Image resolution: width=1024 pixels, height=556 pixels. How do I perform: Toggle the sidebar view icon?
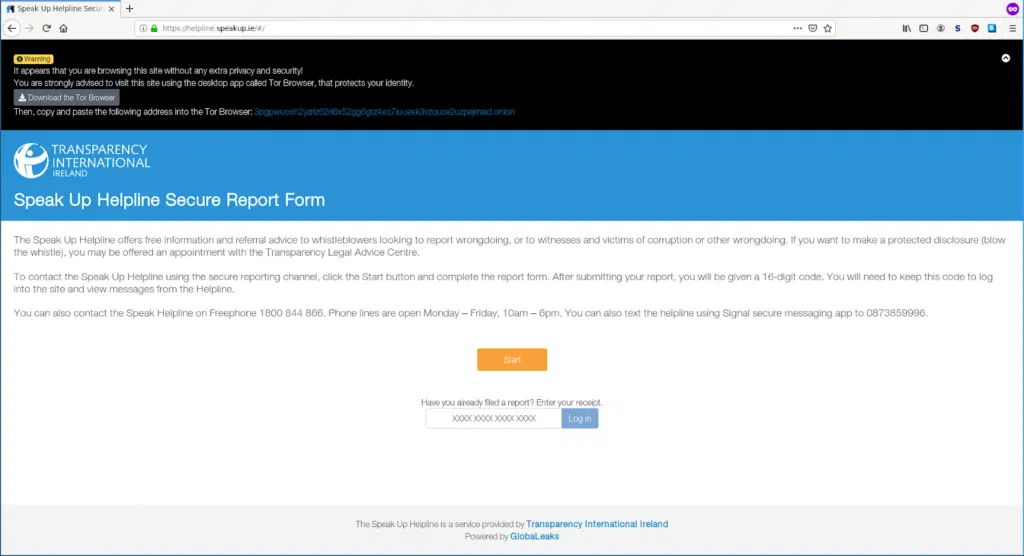point(923,28)
